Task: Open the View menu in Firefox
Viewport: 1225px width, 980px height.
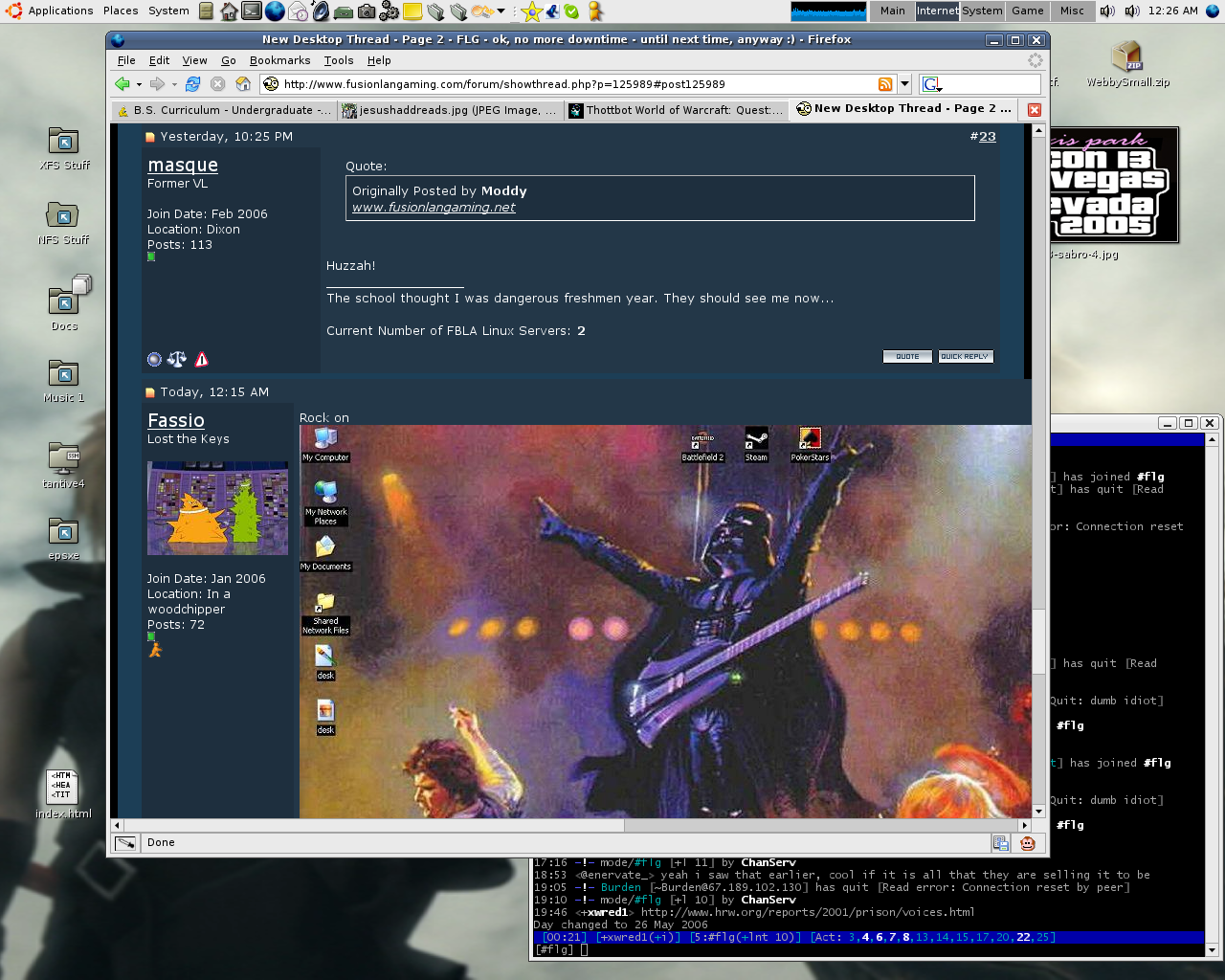Action: click(x=195, y=60)
